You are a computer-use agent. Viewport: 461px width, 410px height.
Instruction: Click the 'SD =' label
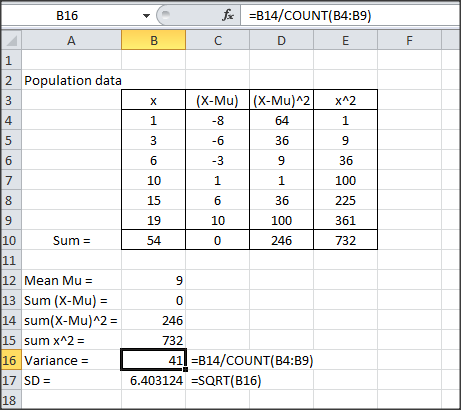[37, 380]
